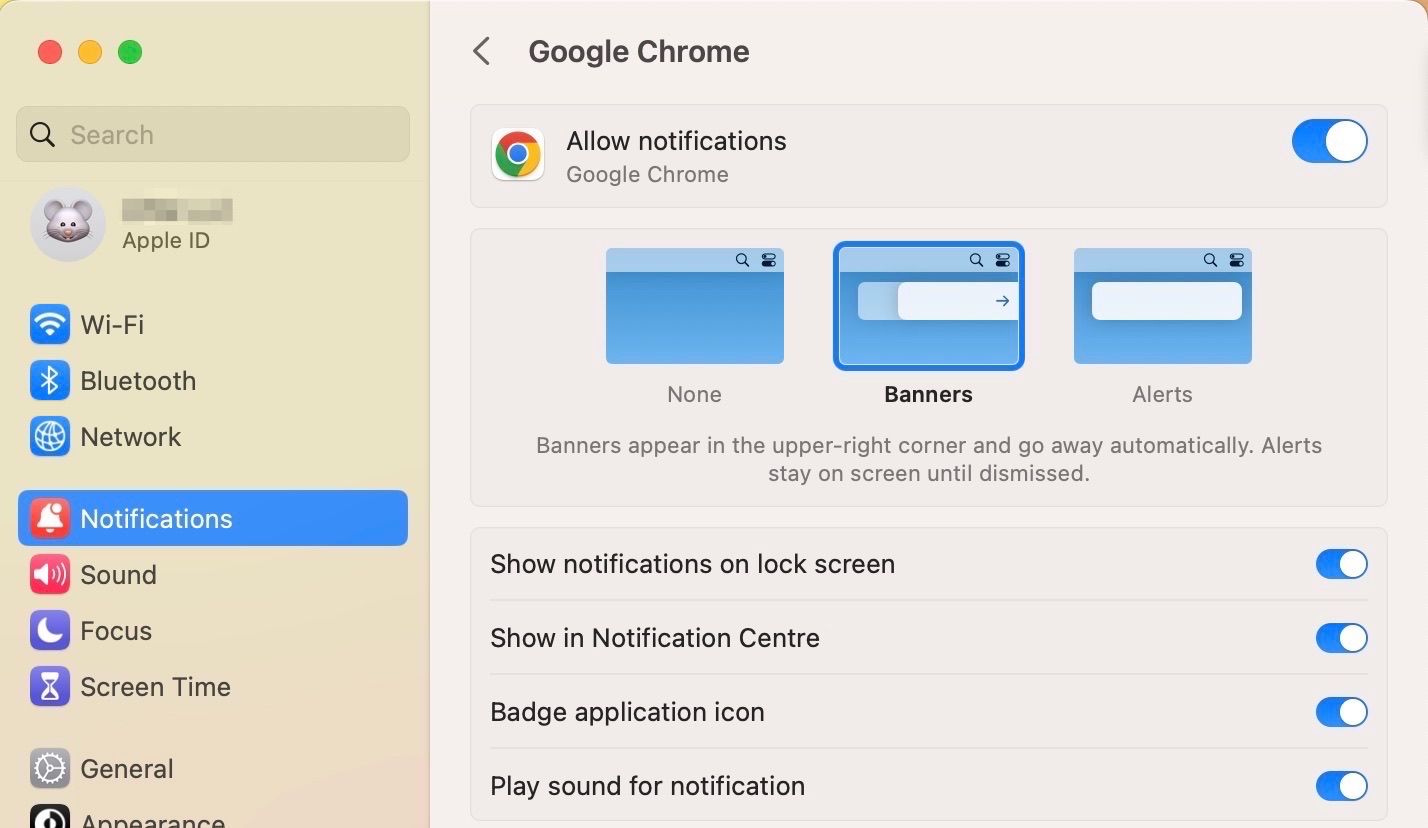Click the Bluetooth icon in sidebar
This screenshot has width=1428, height=828.
50,381
